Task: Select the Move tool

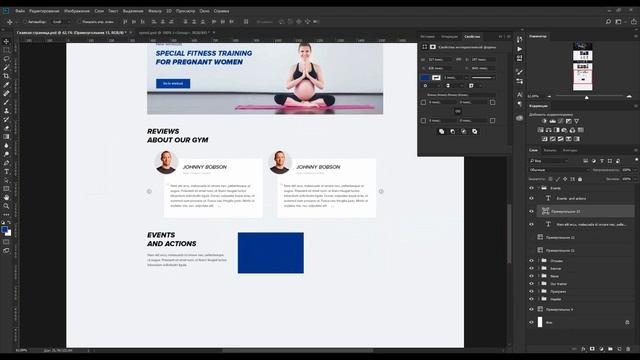Action: [6, 41]
